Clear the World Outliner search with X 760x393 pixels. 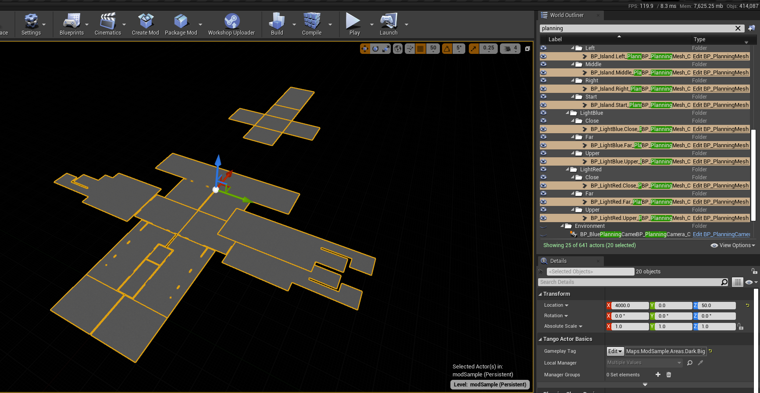pyautogui.click(x=739, y=29)
